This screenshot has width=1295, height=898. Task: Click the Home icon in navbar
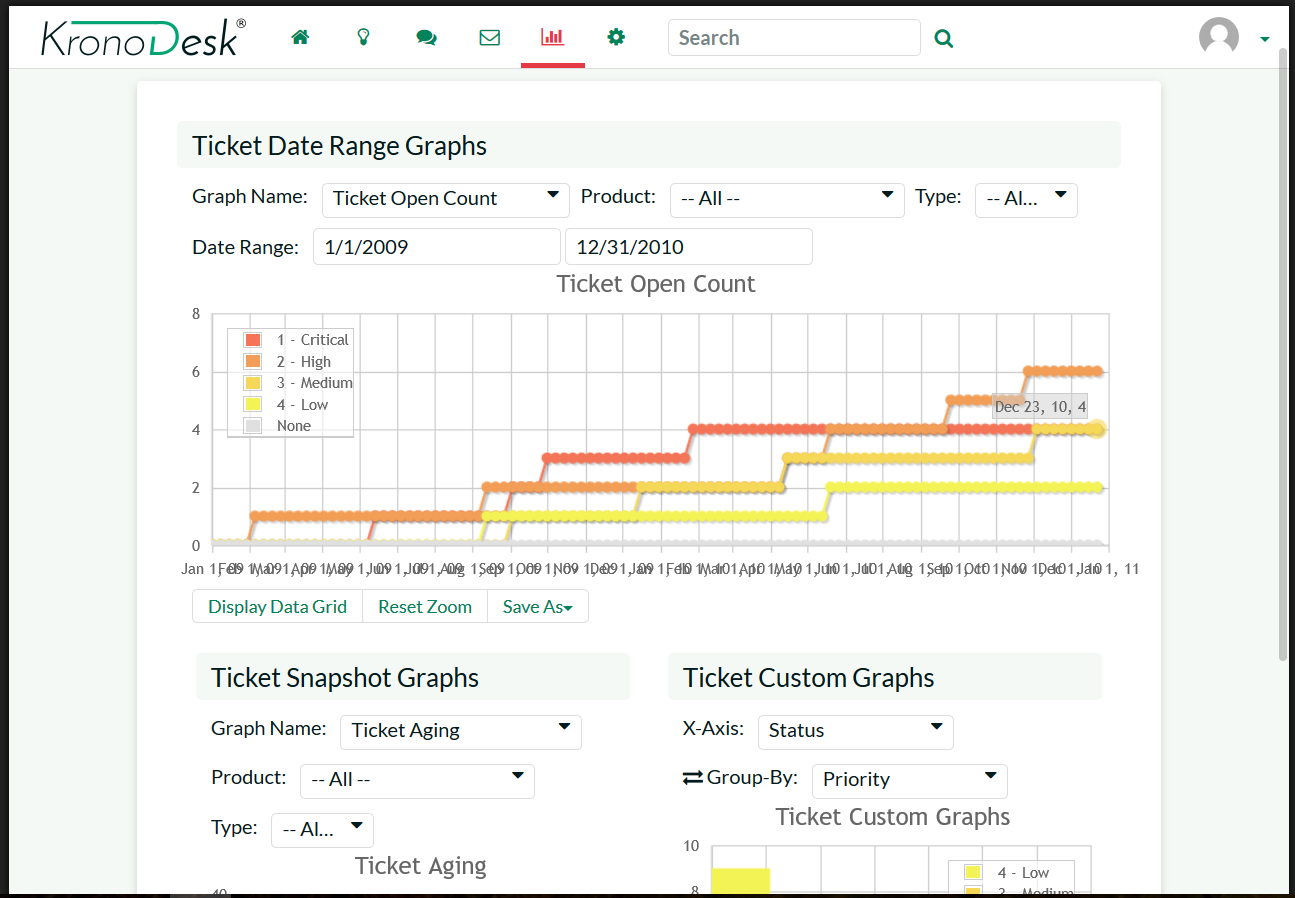300,38
